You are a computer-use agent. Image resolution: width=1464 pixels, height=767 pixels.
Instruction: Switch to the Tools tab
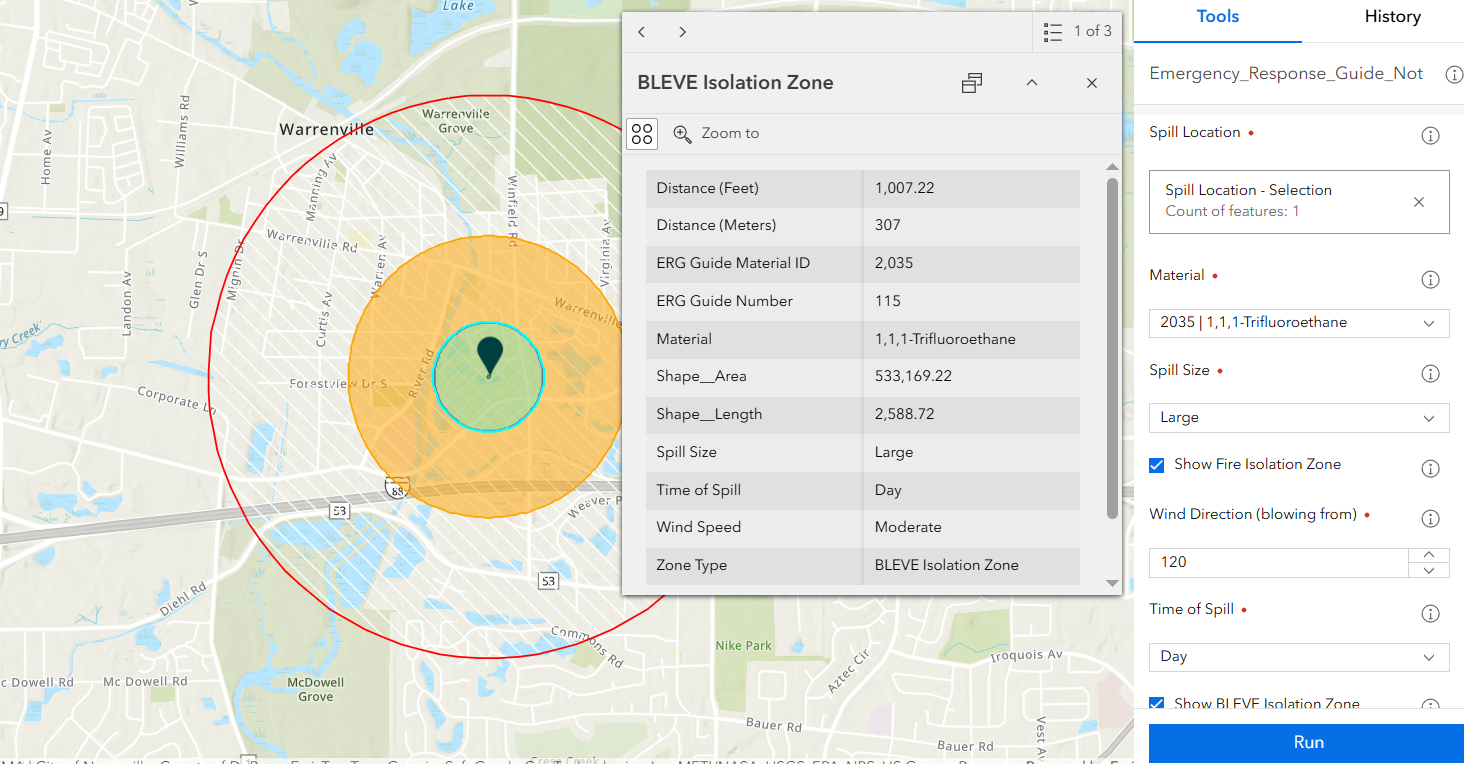(1218, 17)
